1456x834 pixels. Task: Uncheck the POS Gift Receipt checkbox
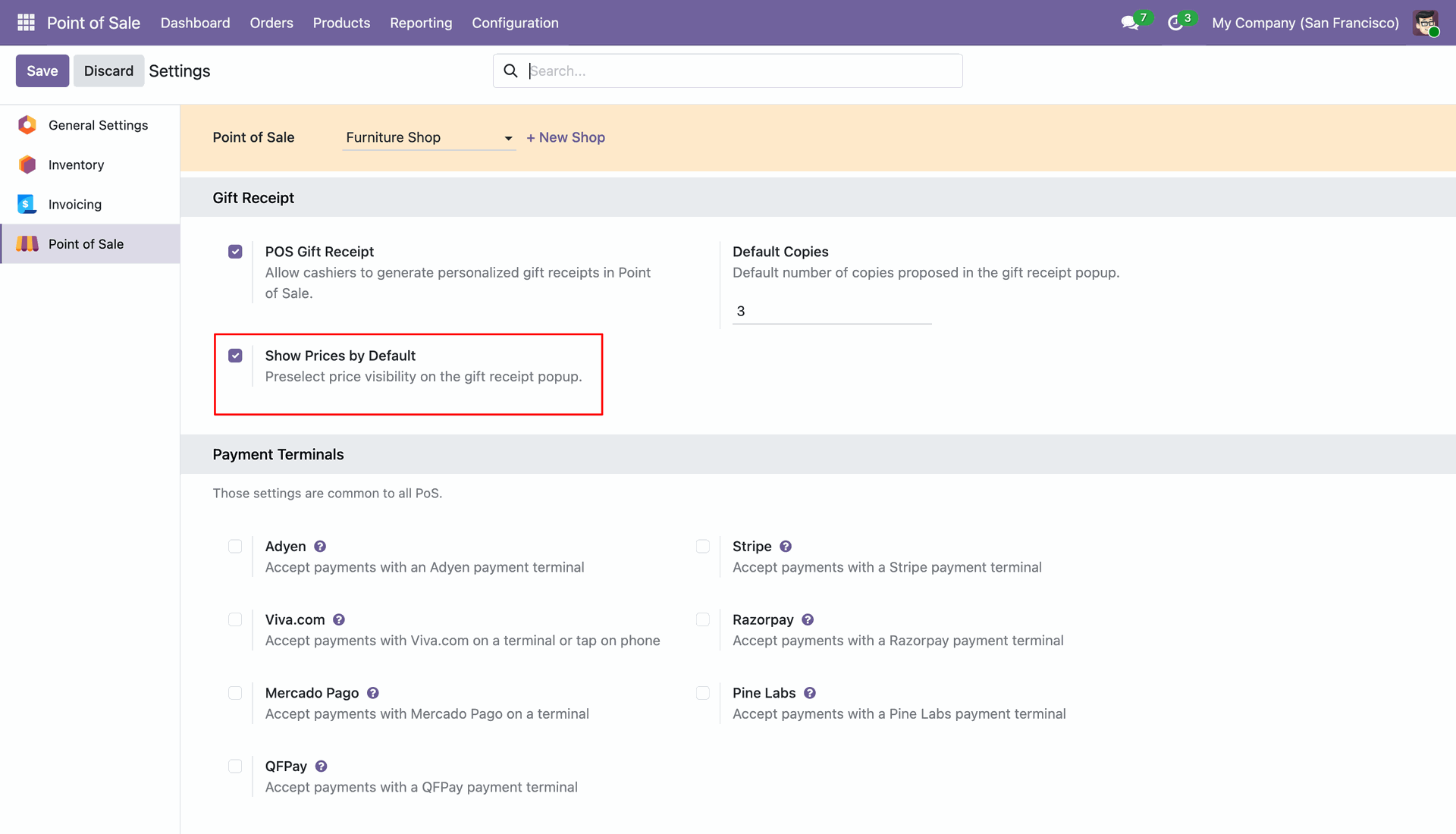(x=235, y=252)
